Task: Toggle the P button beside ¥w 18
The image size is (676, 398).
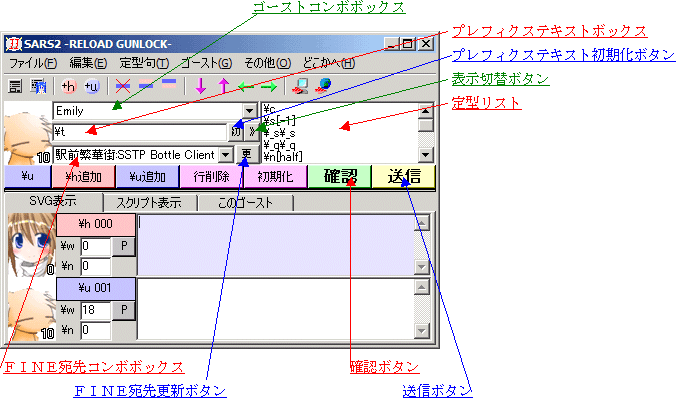Action: (x=124, y=310)
